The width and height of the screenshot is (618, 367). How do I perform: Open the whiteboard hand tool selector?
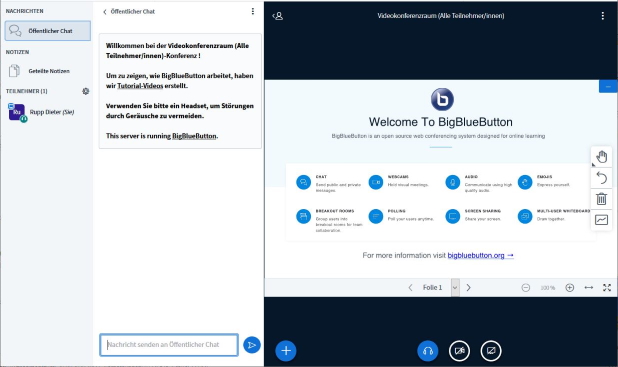pos(601,157)
